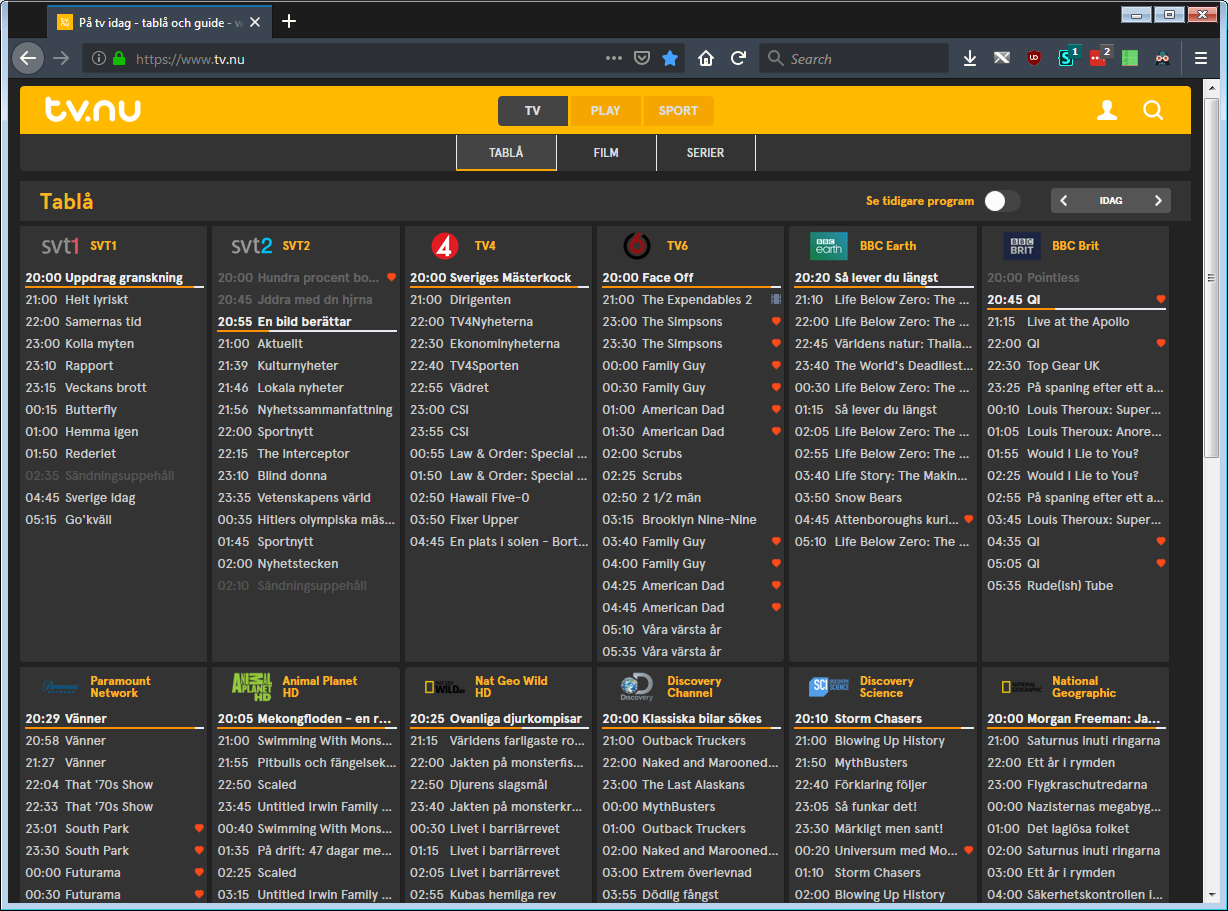Toggle heart on The Simpsons 23:00

pos(776,322)
